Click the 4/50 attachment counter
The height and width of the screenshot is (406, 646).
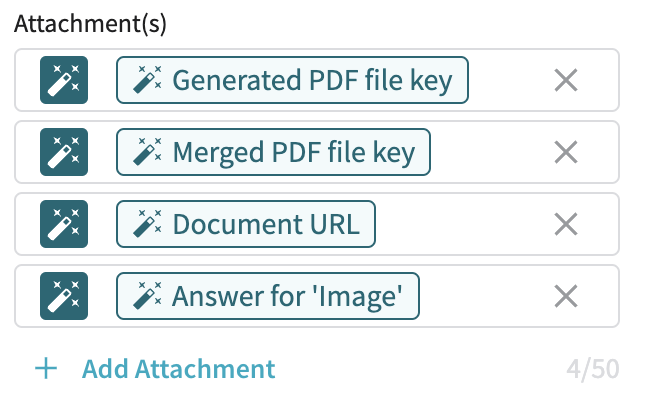592,369
